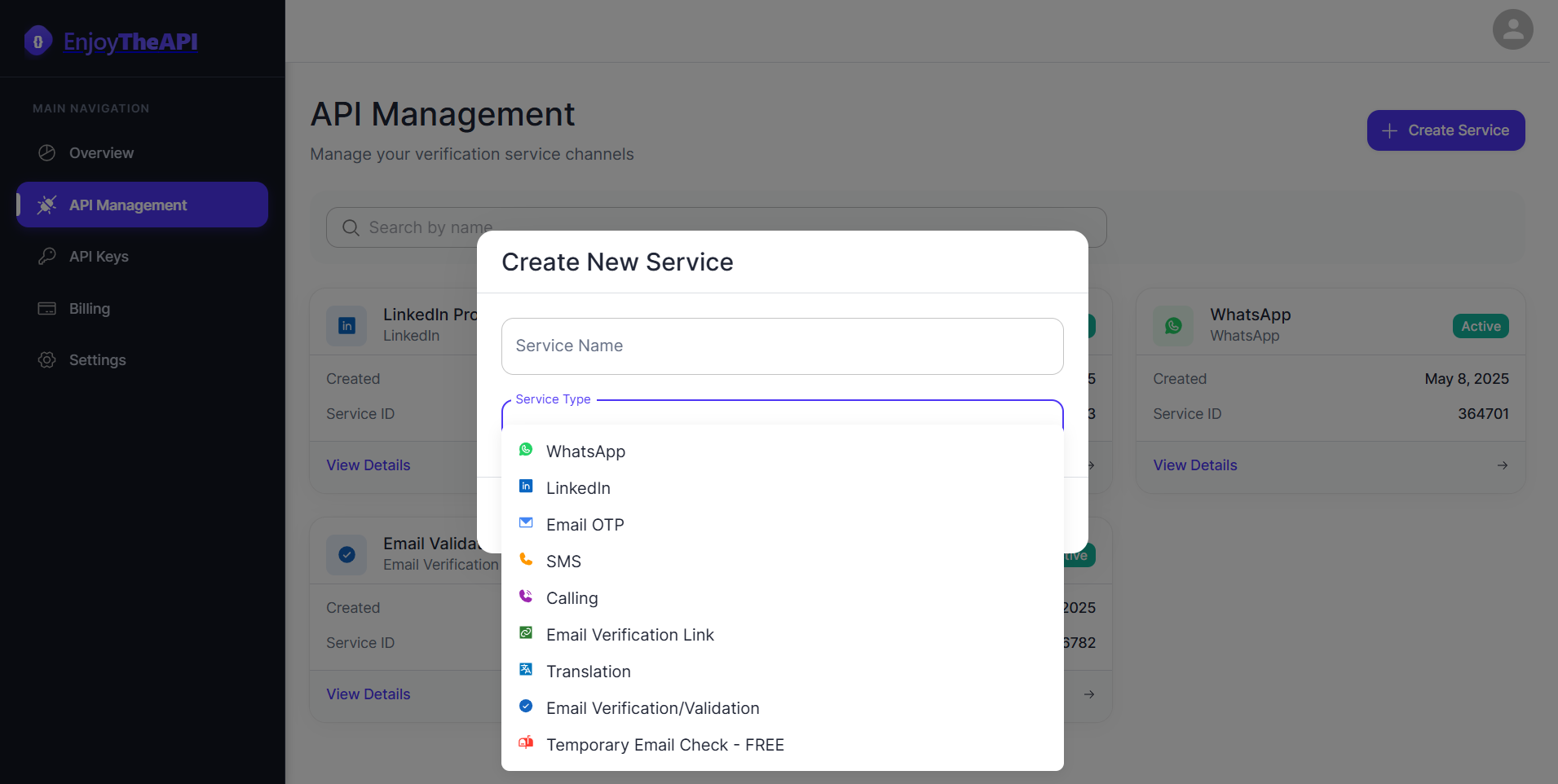Click the Service Type dropdown field
1558x784 pixels.
tap(783, 414)
